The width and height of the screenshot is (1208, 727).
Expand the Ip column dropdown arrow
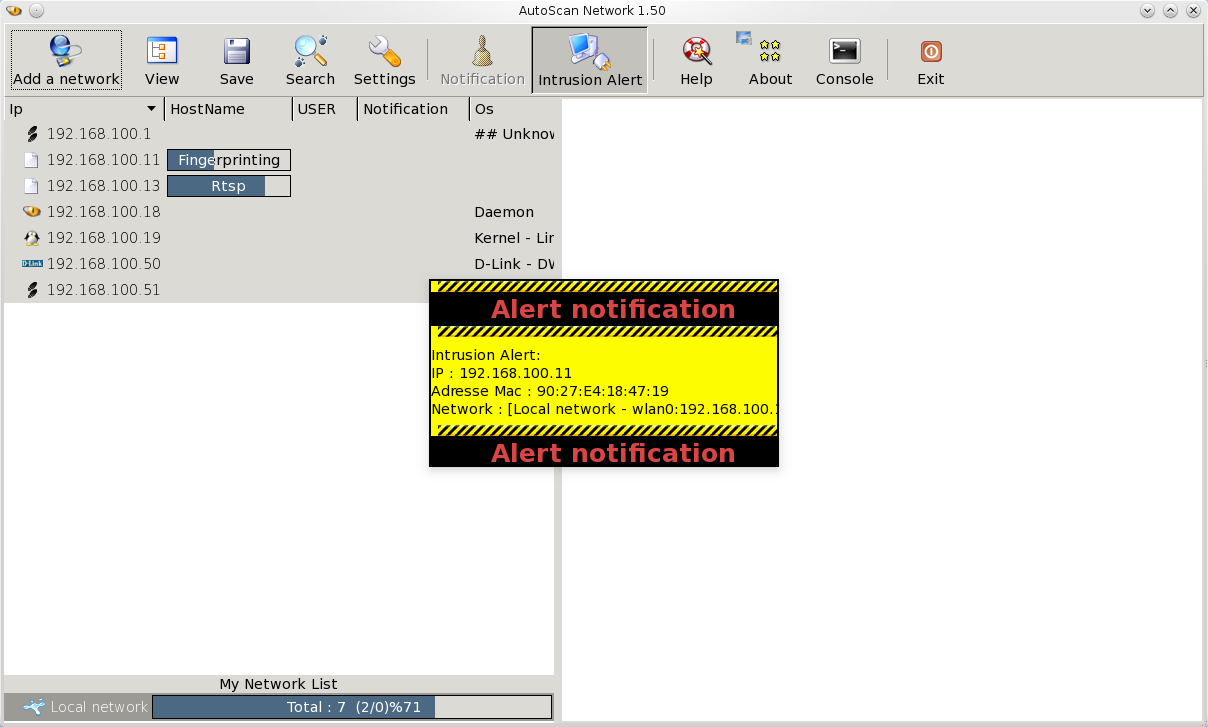[152, 109]
